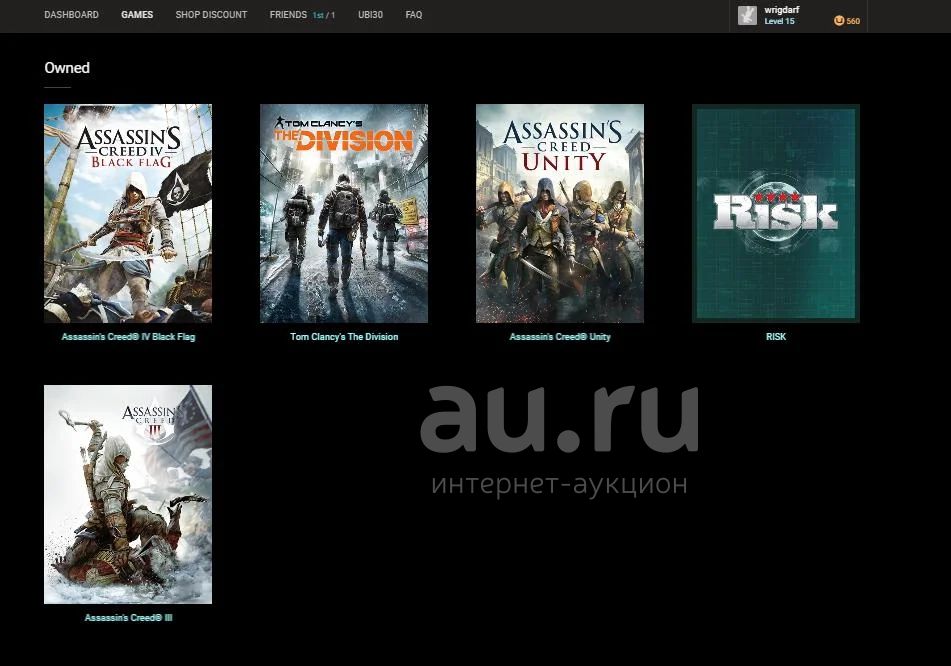The width and height of the screenshot is (951, 666).
Task: Open Assassin's Creed III cover art
Action: coord(128,494)
